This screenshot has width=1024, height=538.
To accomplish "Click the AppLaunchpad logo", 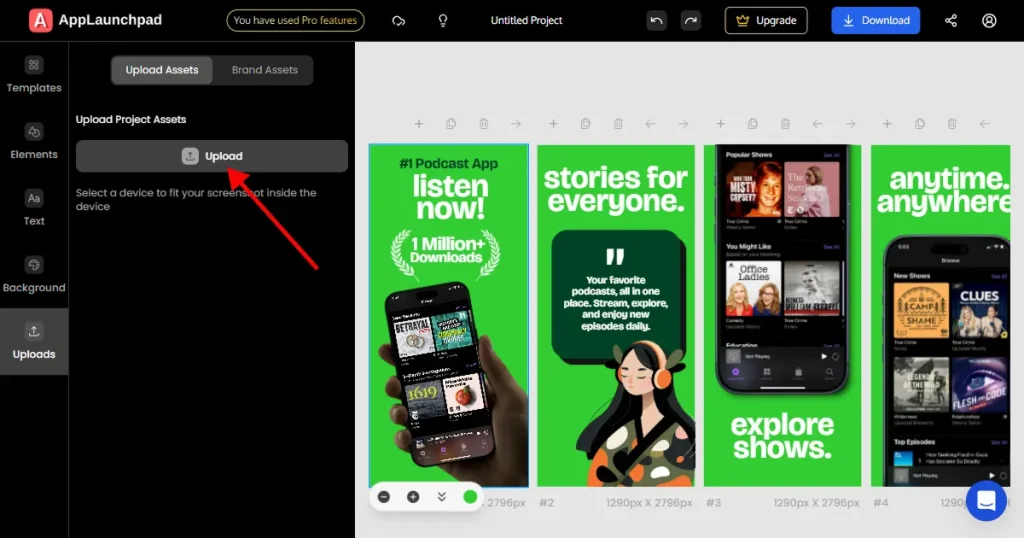I will coord(95,20).
